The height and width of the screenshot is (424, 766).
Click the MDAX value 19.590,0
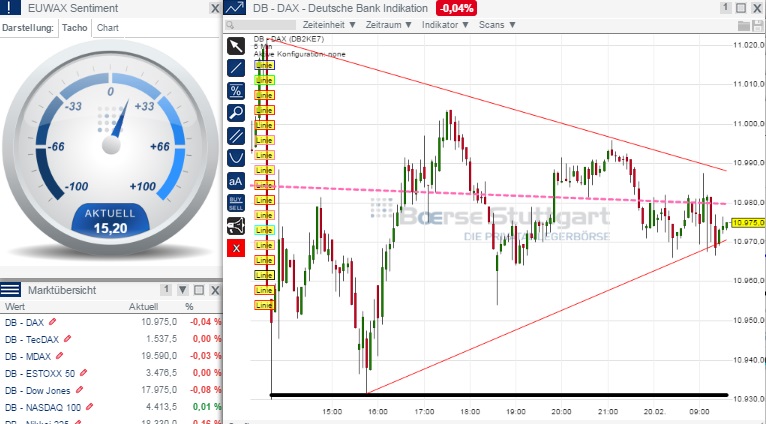(159, 356)
